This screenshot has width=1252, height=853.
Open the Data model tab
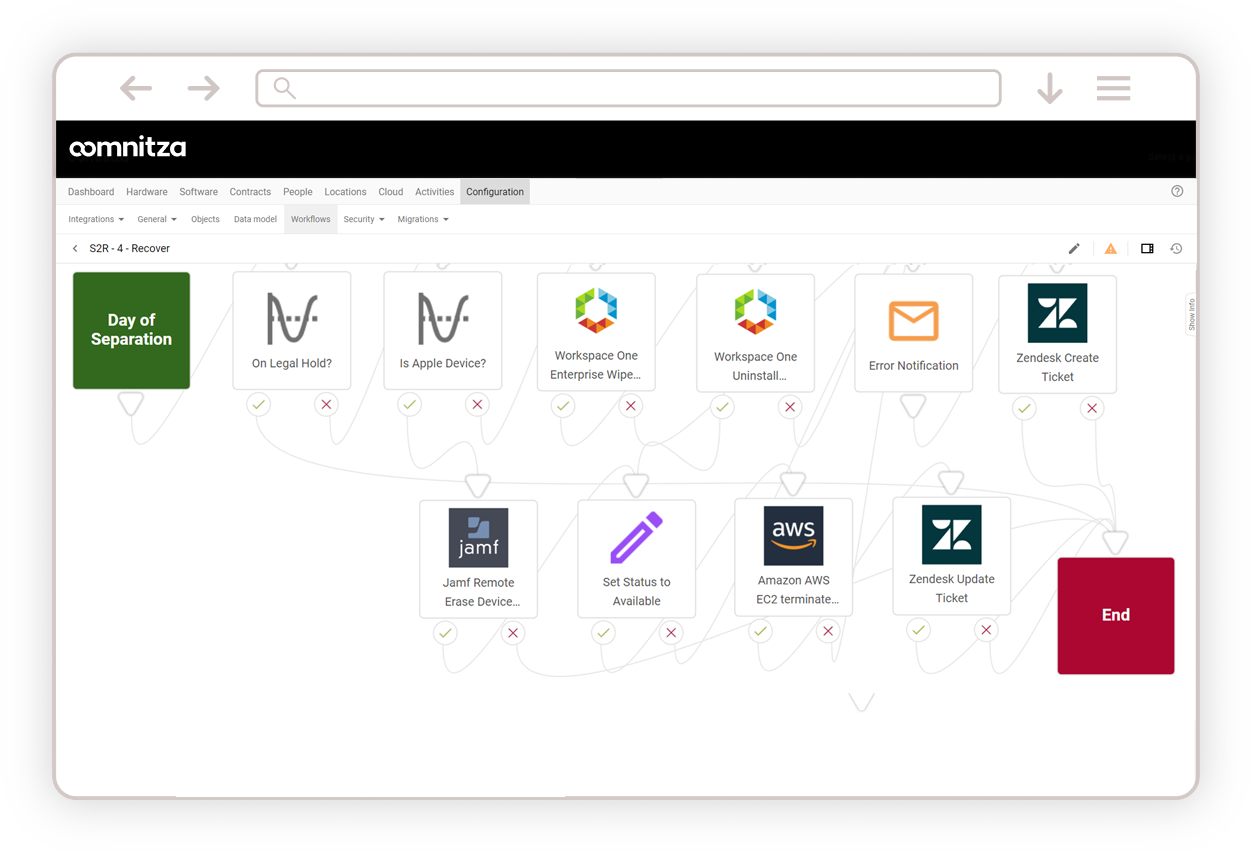point(255,219)
